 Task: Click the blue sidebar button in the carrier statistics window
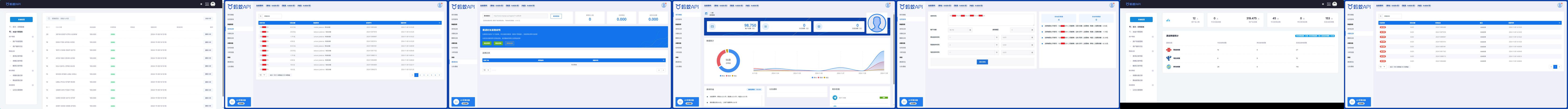tap(1141, 19)
